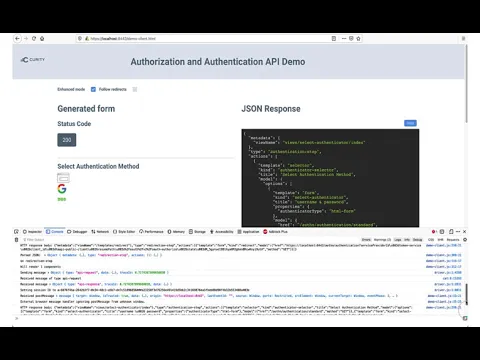Close the developer tools panel
The height and width of the screenshot is (360, 480).
tap(464, 232)
